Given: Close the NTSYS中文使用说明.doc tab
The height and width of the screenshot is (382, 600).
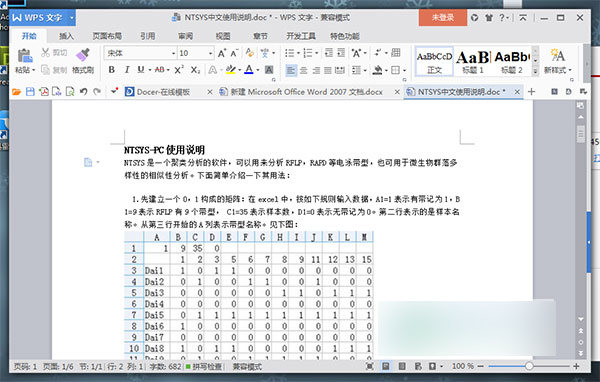Looking at the screenshot, I should (517, 92).
